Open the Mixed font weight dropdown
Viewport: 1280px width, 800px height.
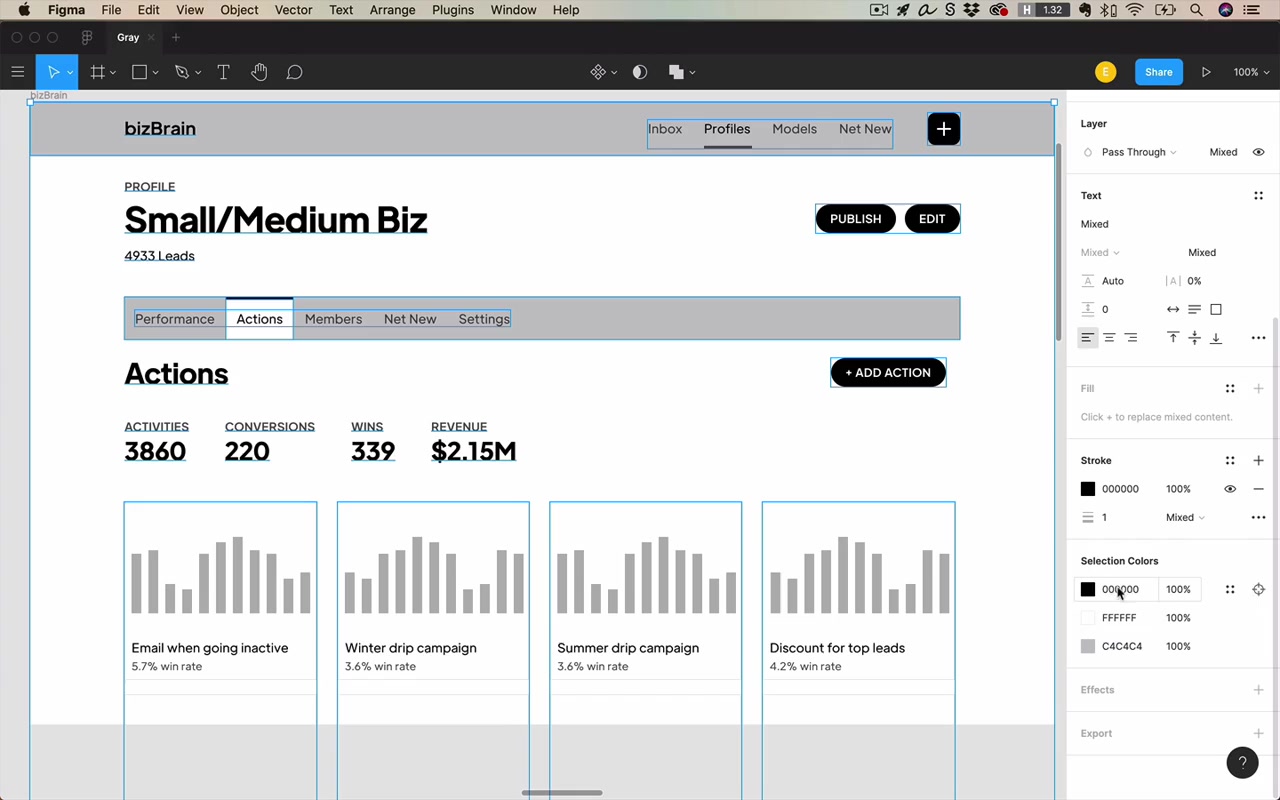[1100, 253]
